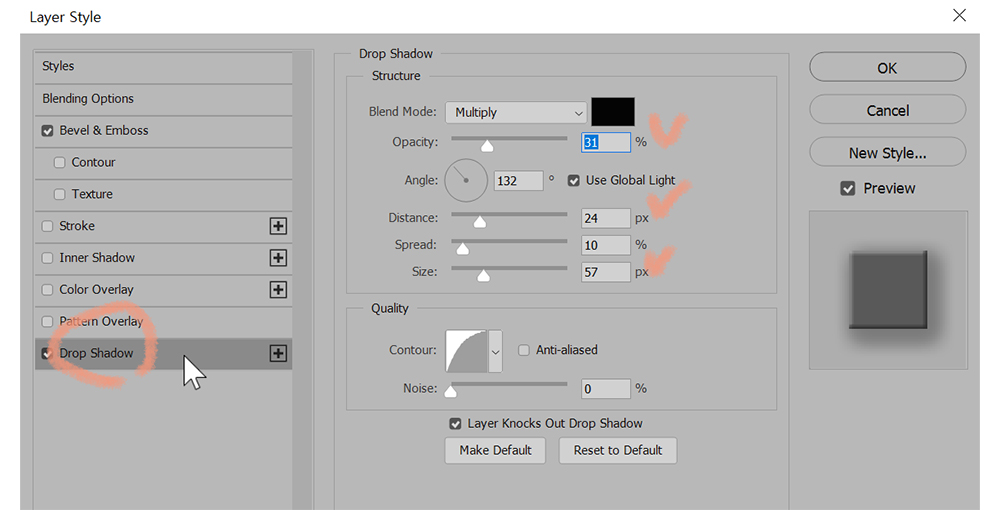The width and height of the screenshot is (1000, 510).
Task: Enable the Inner Shadow checkbox
Action: click(47, 258)
